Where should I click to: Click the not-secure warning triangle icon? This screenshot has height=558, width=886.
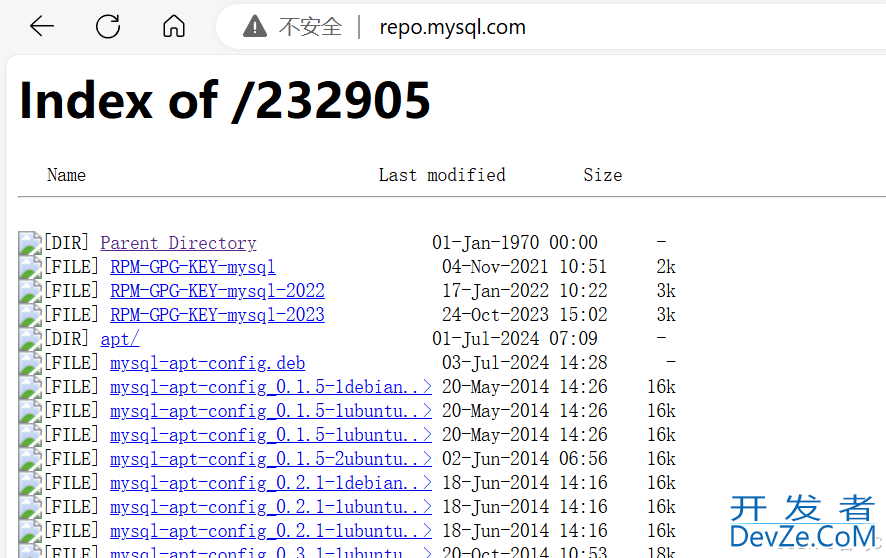pos(255,27)
